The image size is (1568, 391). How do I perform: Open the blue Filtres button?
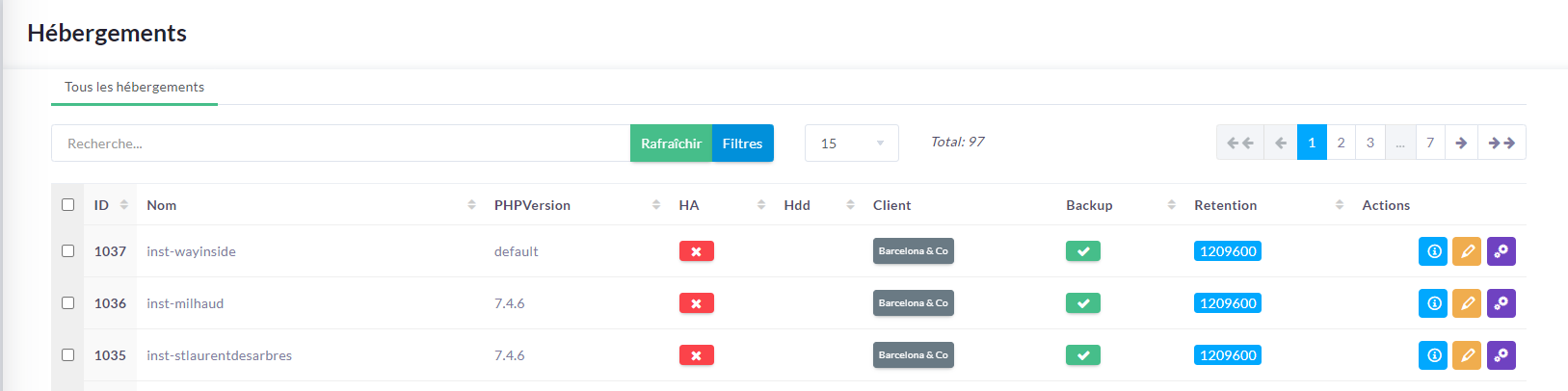coord(742,143)
